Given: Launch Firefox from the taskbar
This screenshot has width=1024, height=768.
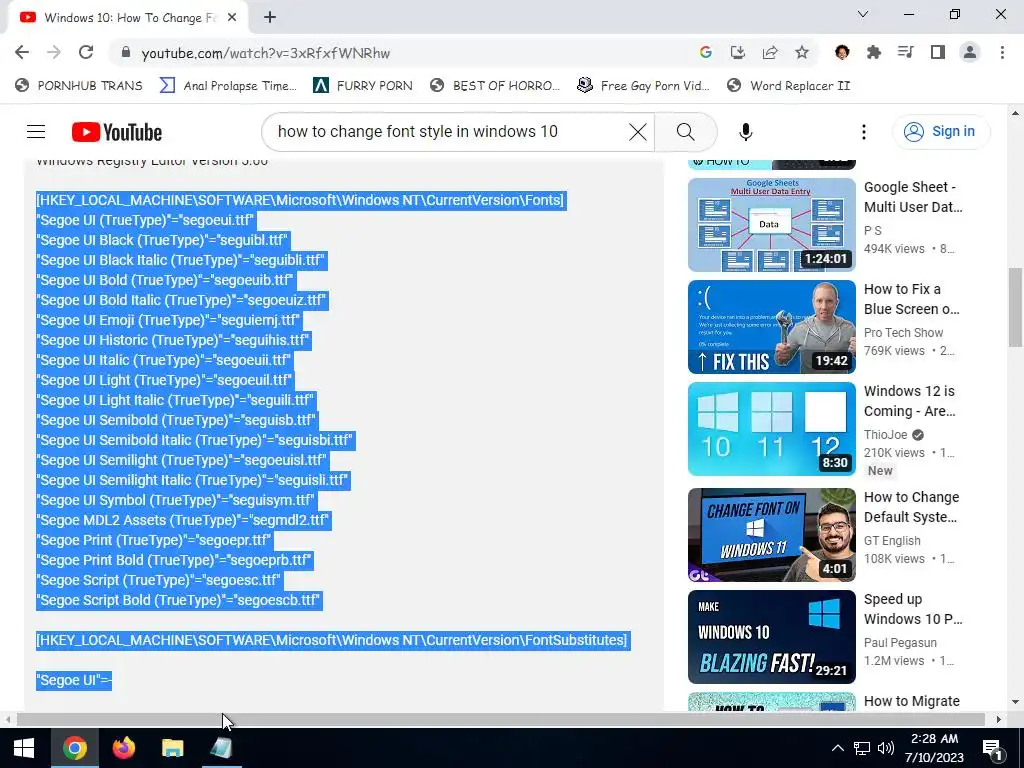Looking at the screenshot, I should 123,748.
